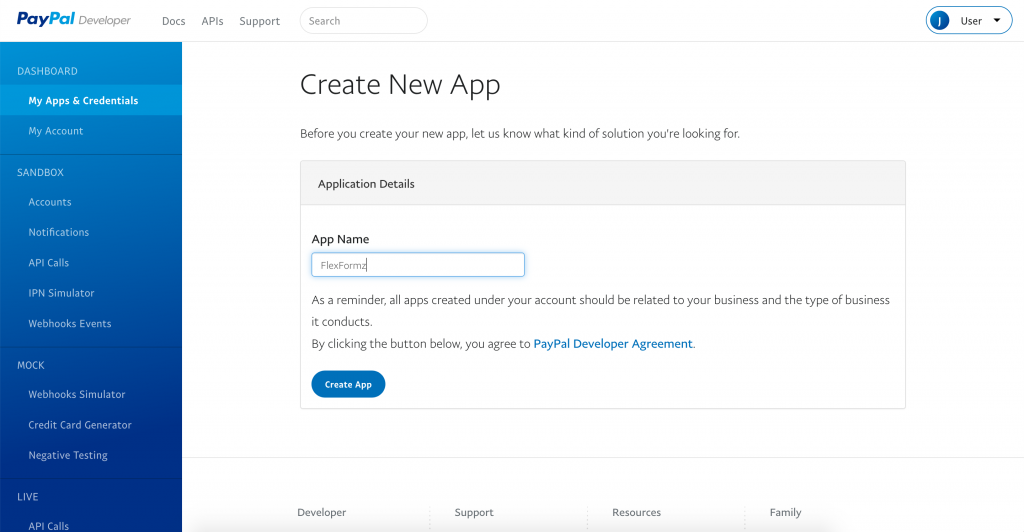The height and width of the screenshot is (532, 1024).
Task: Open Sandbox Notifications
Action: [x=59, y=232]
